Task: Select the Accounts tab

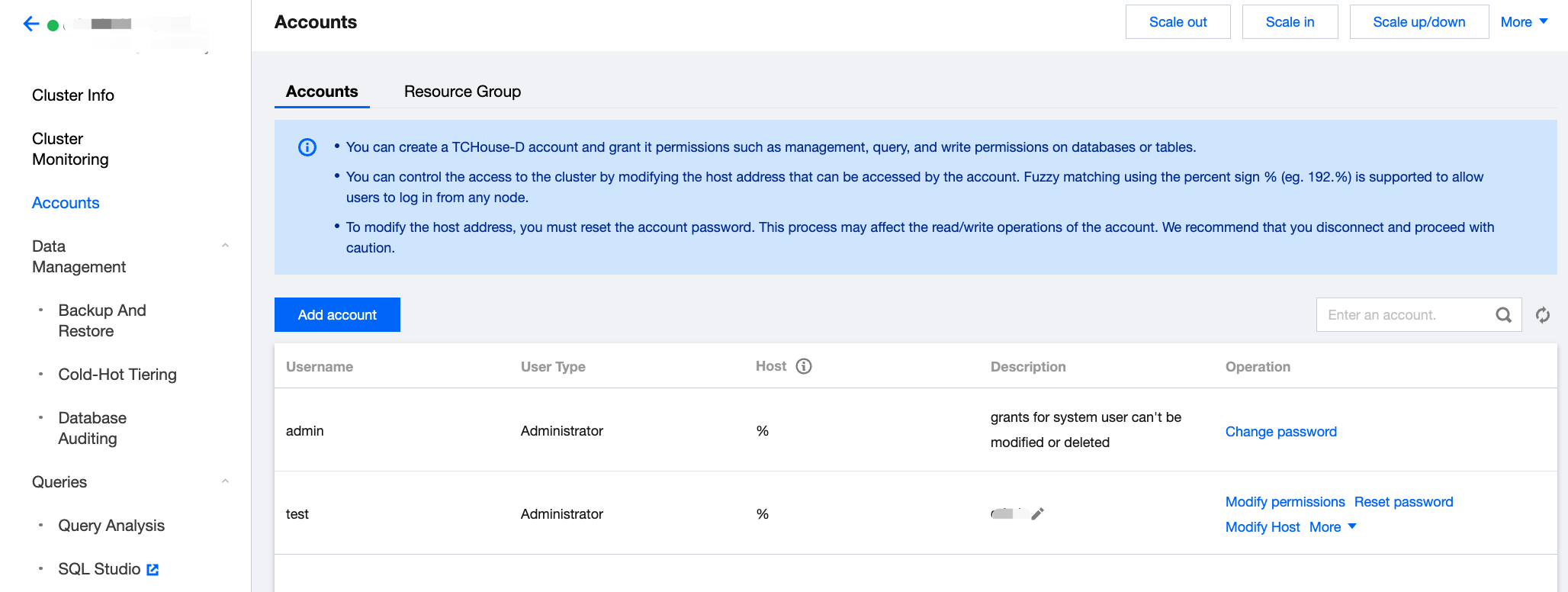Action: (322, 92)
